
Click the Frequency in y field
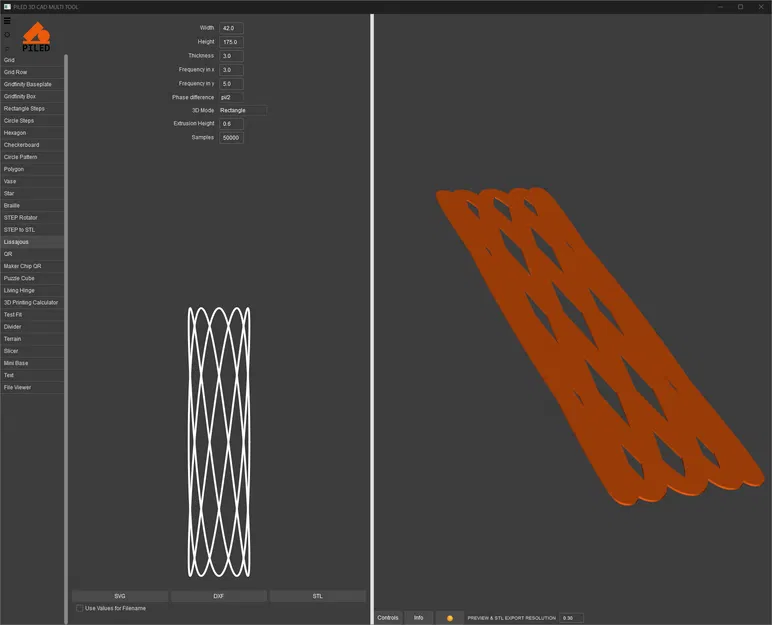click(231, 84)
